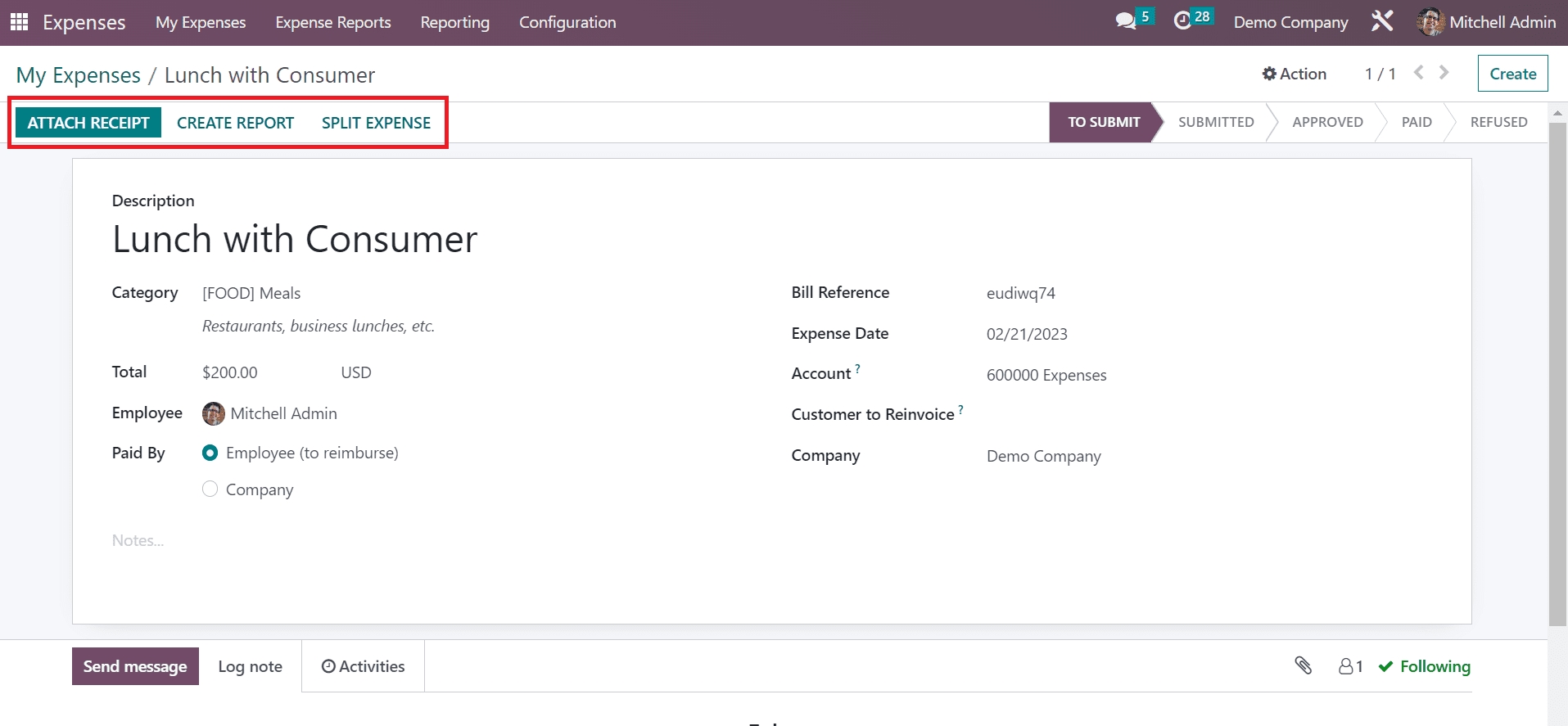Open the conversations chat bubble icon
Viewport: 1568px width, 726px height.
[1126, 21]
